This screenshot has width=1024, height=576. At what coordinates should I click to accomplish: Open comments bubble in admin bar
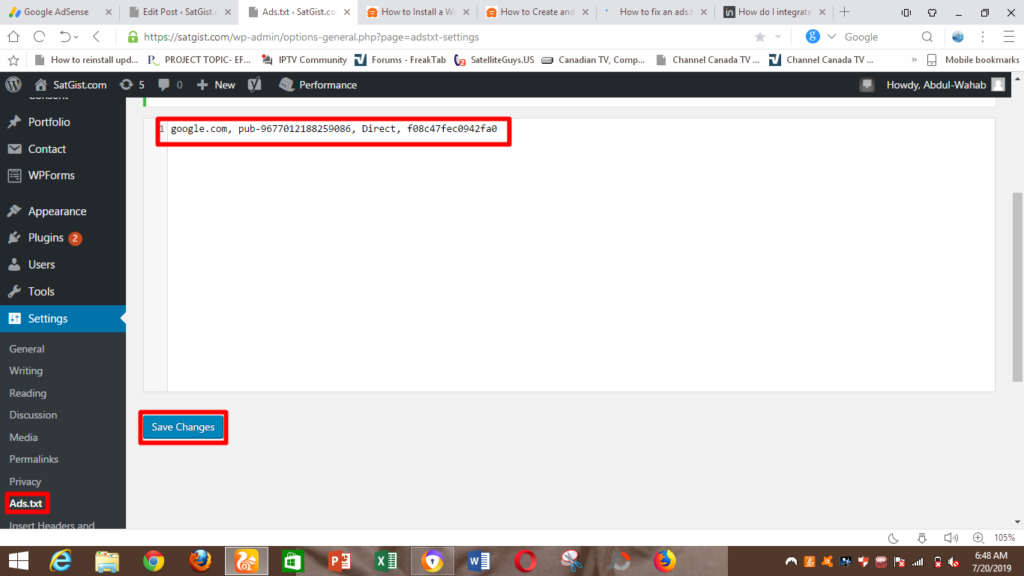coord(170,85)
